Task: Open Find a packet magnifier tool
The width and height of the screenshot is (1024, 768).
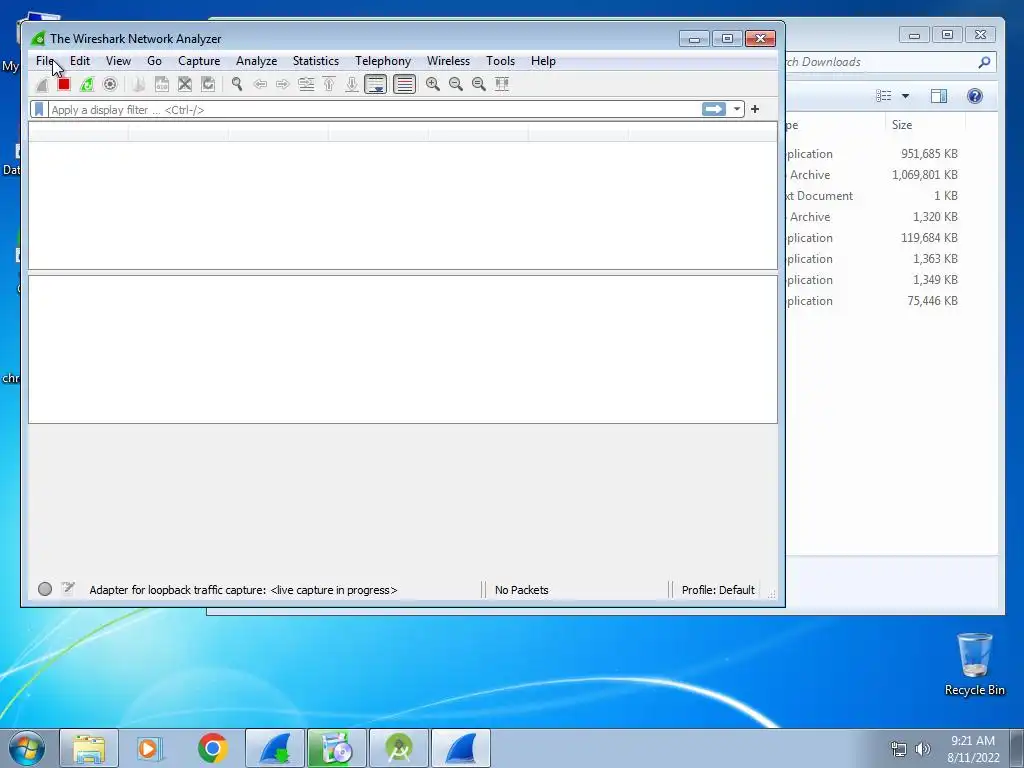Action: pos(237,84)
